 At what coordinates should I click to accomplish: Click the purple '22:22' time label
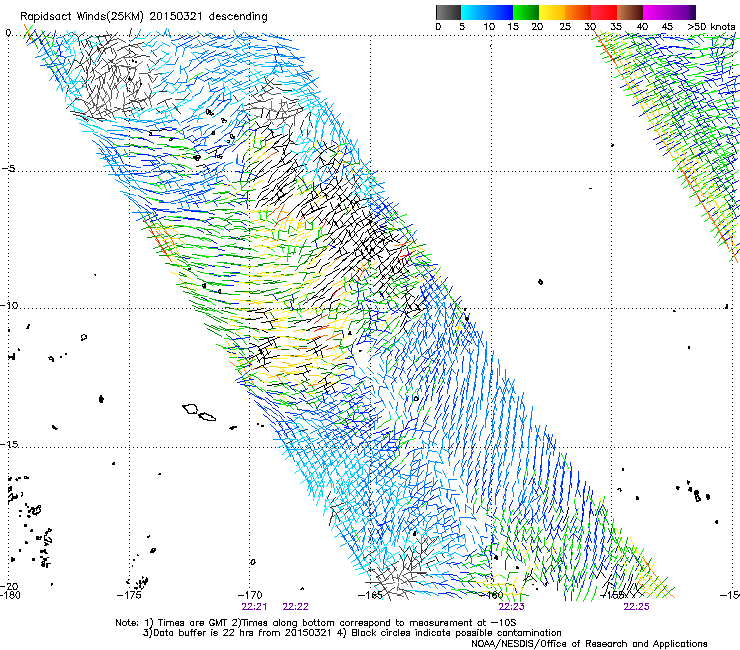(x=295, y=607)
